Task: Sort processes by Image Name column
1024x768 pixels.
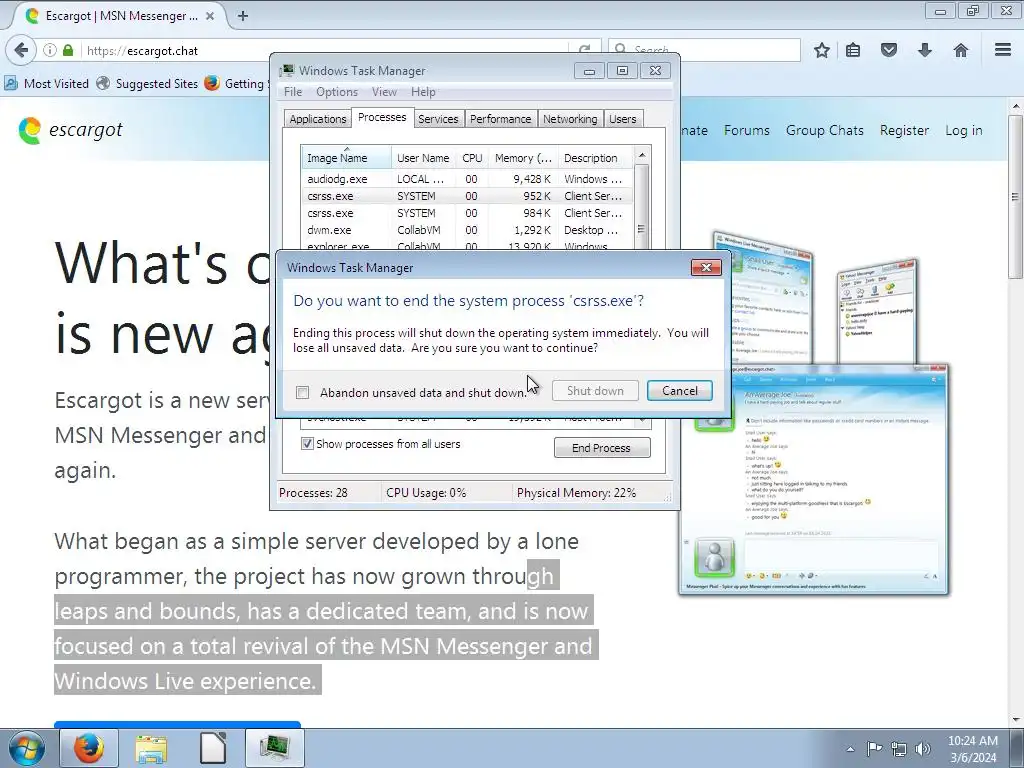Action: click(346, 158)
